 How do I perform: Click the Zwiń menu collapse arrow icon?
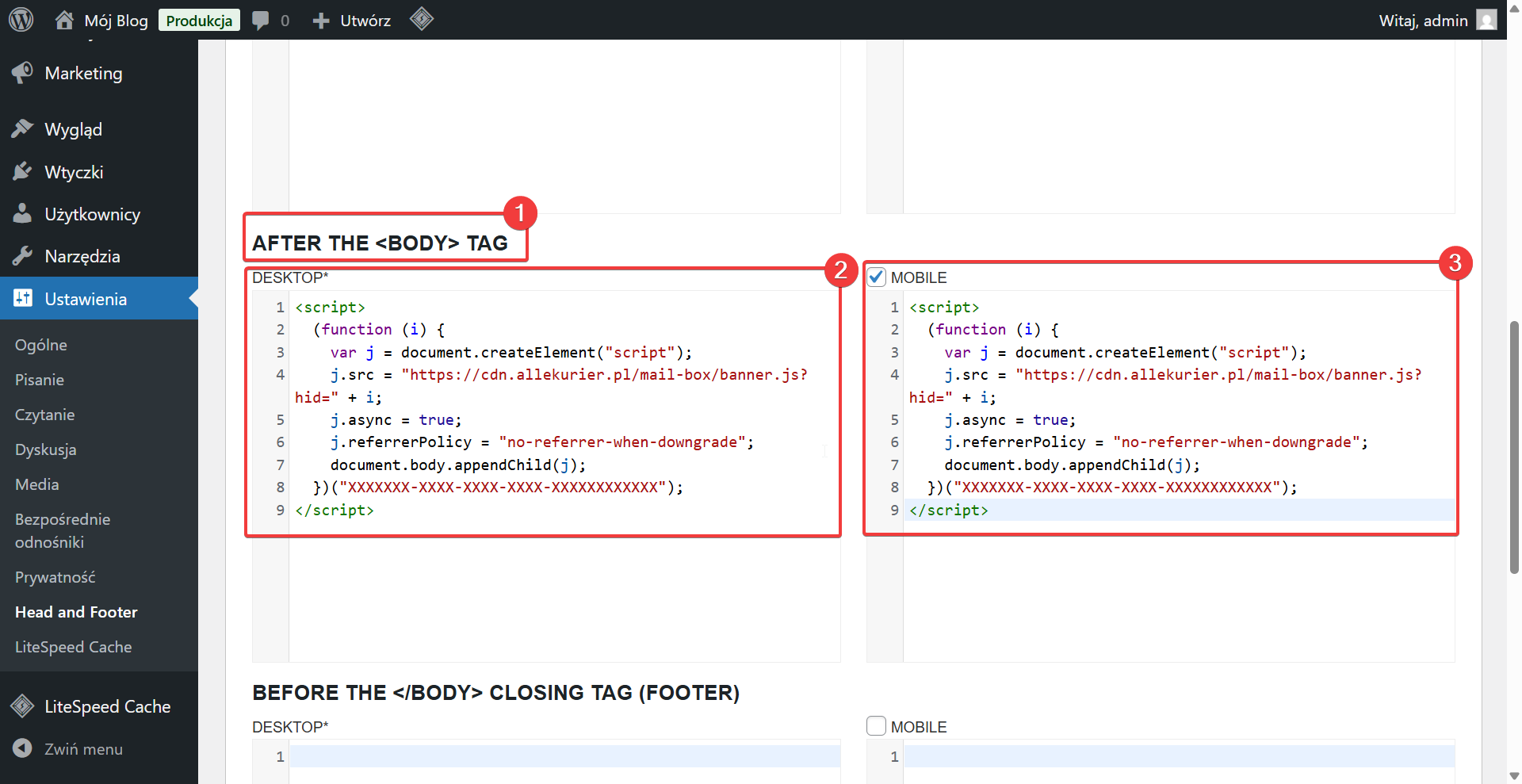coord(22,748)
